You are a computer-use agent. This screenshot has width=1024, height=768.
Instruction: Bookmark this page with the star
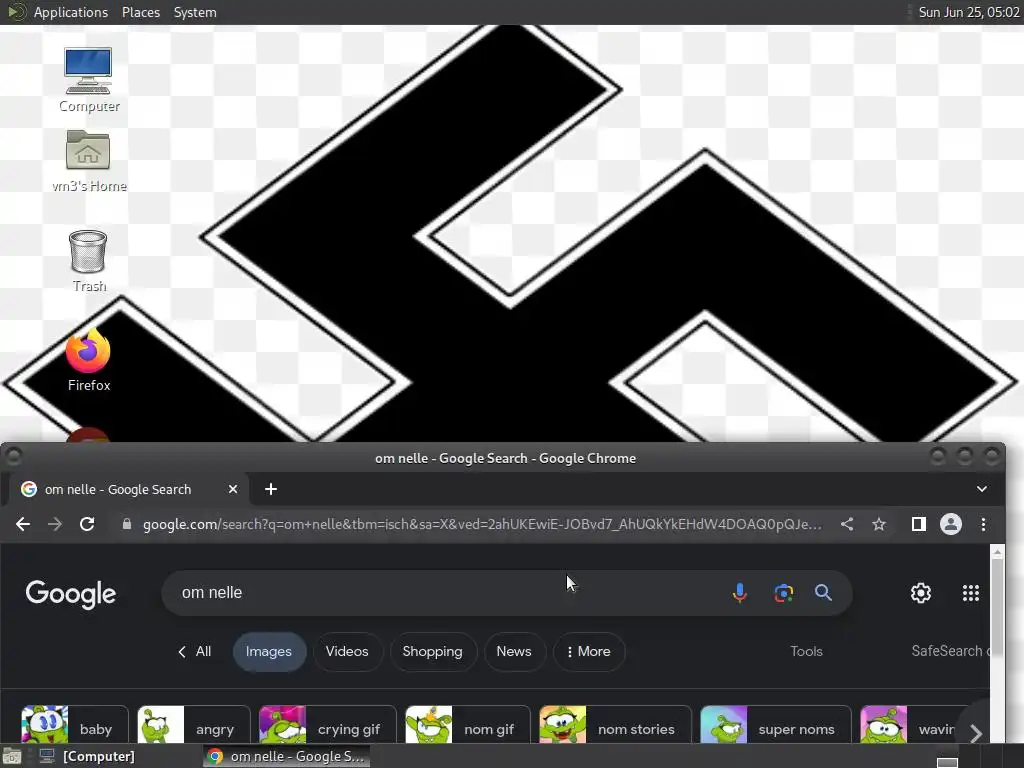point(879,524)
